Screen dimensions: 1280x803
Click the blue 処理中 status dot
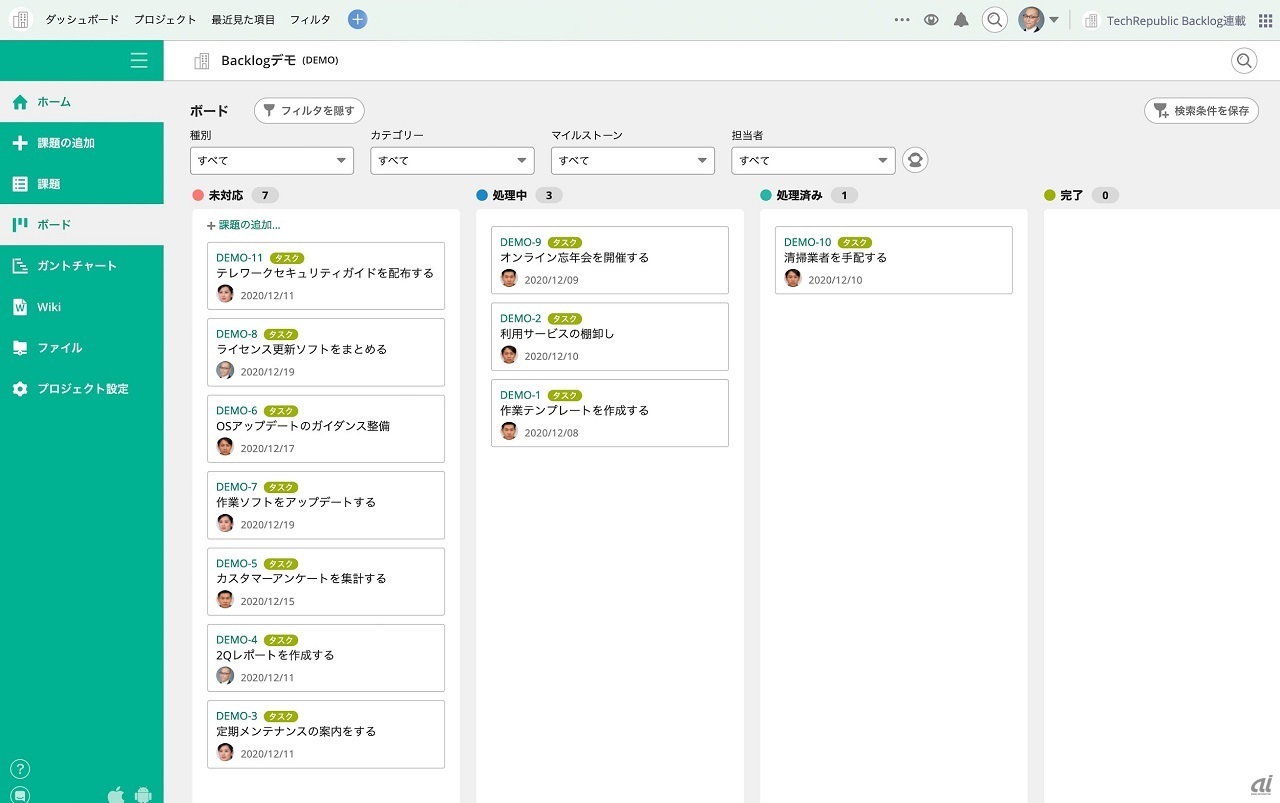click(482, 196)
